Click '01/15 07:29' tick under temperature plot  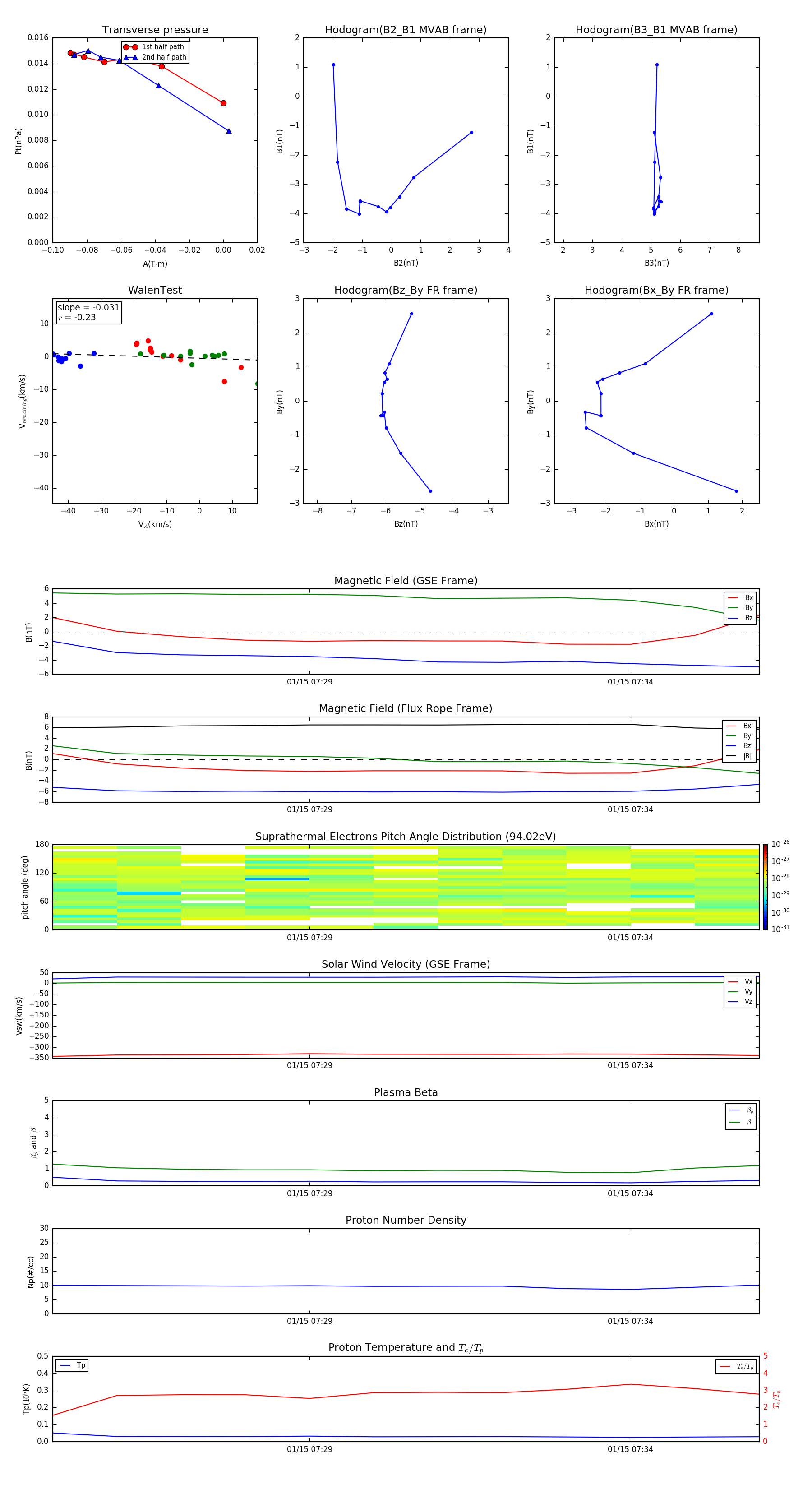click(x=310, y=1449)
